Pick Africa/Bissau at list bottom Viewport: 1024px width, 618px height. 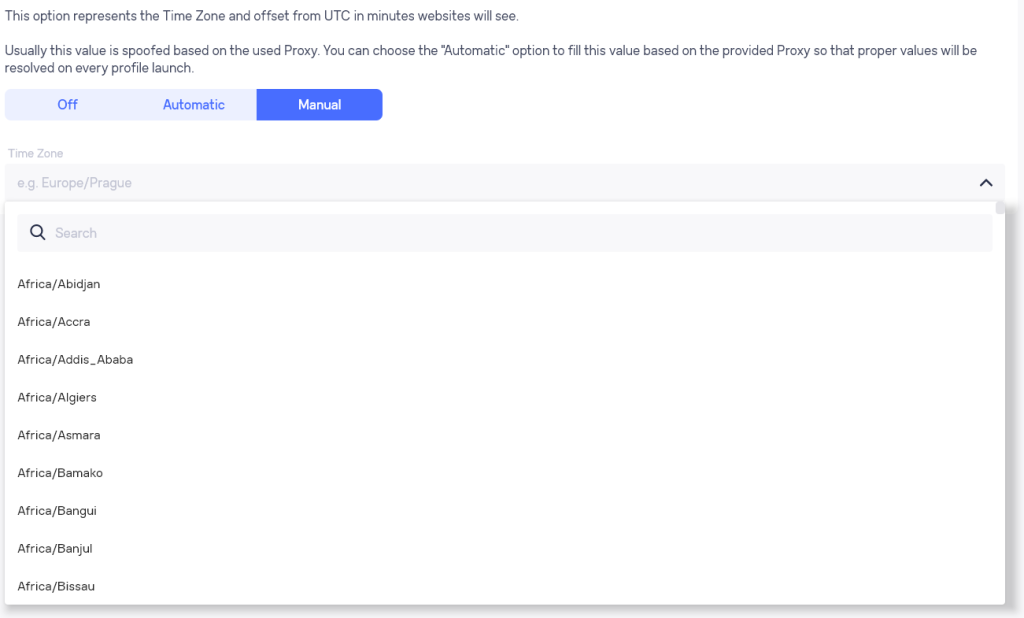click(504, 586)
